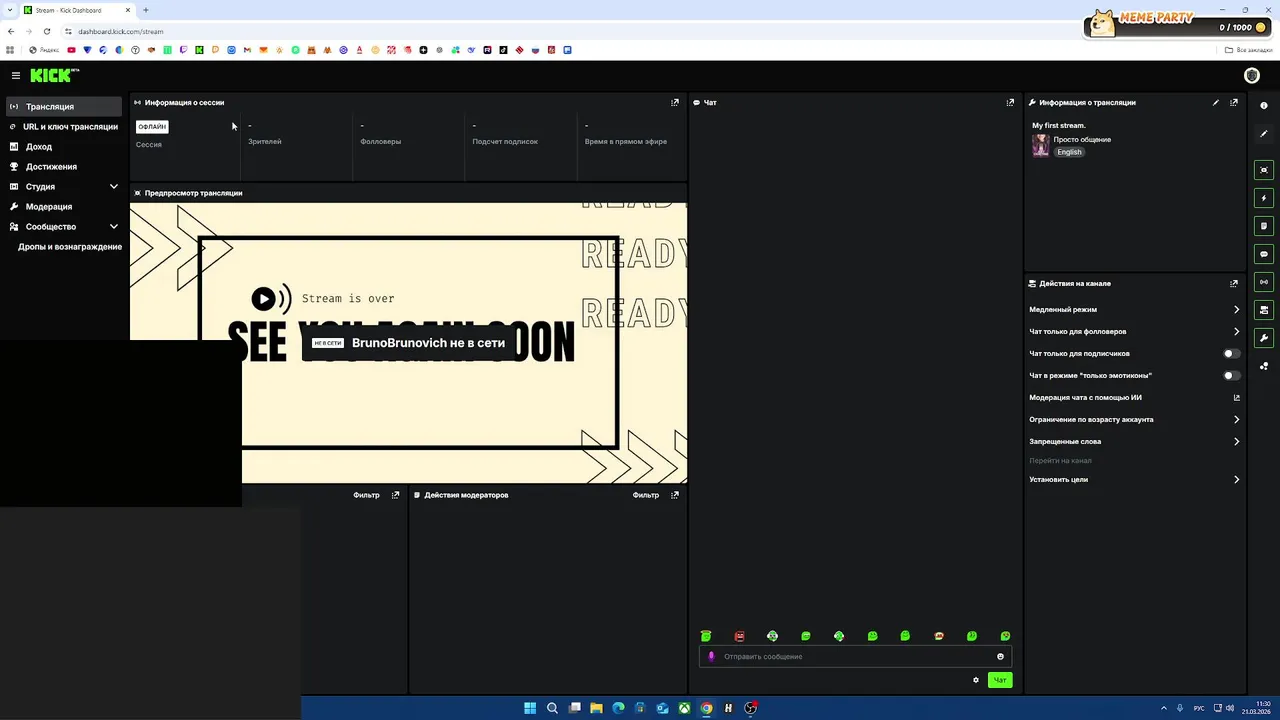Expand Ограничение по возрасту аккаунта
1280x720 pixels.
(1135, 420)
